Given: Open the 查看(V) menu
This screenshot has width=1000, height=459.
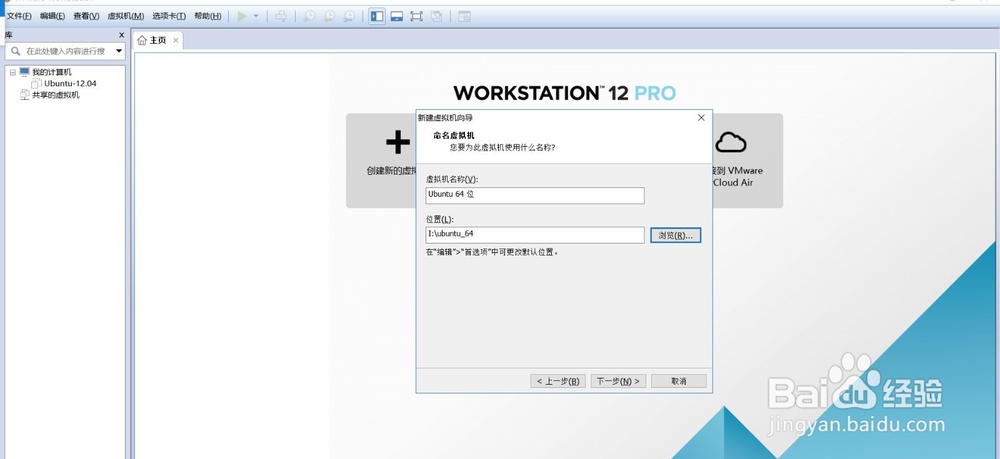Looking at the screenshot, I should (x=86, y=16).
